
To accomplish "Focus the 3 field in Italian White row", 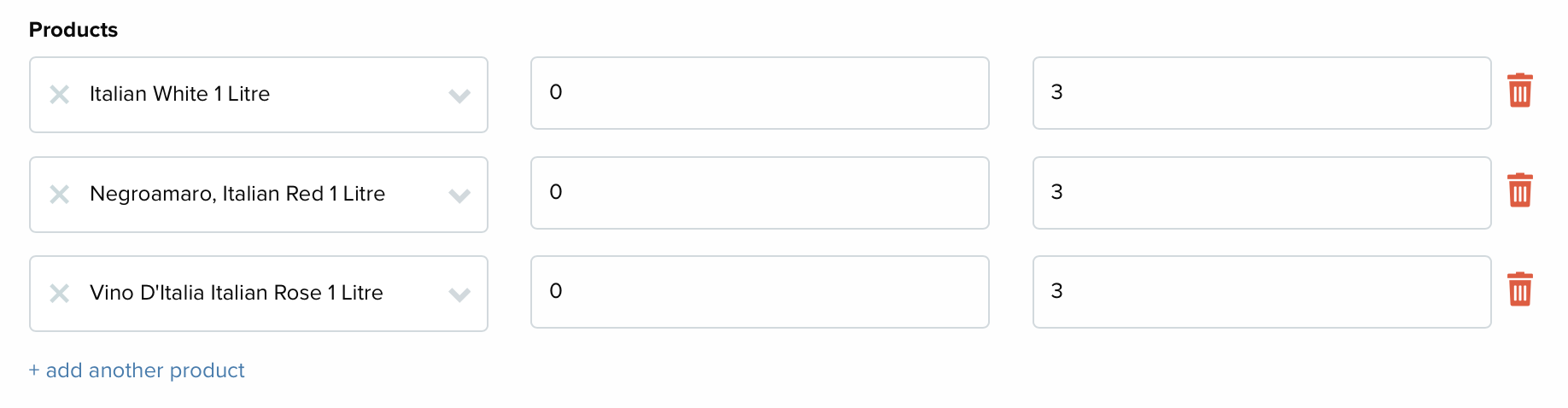I will 1261,93.
